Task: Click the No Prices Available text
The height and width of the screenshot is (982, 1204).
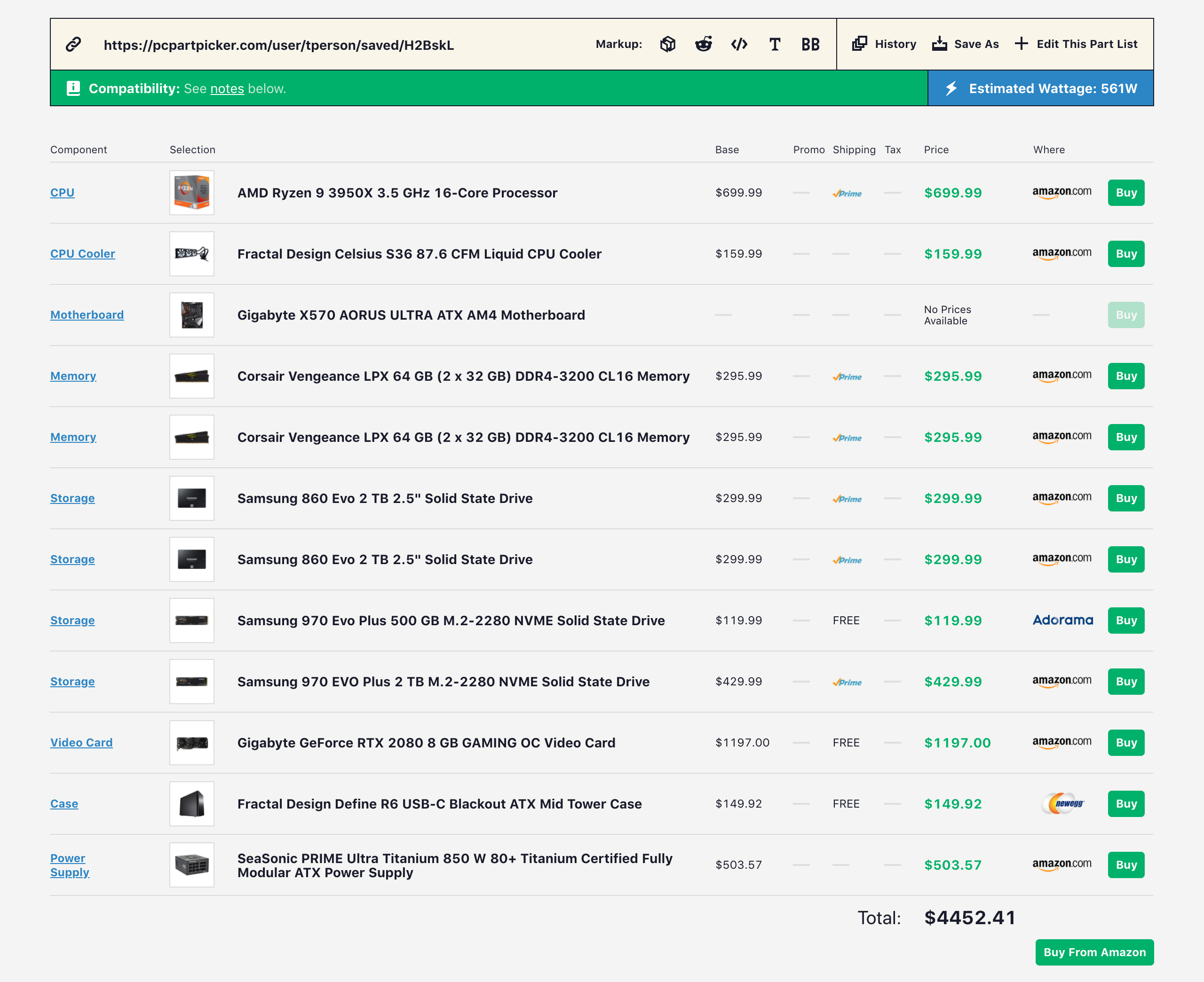Action: point(948,315)
